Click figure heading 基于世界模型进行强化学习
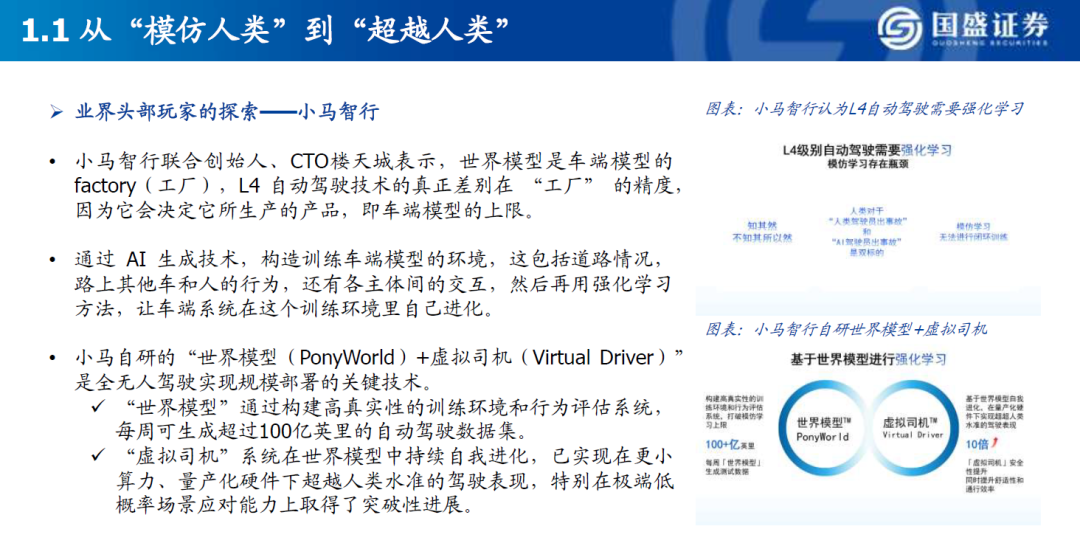The image size is (1080, 543). [867, 360]
